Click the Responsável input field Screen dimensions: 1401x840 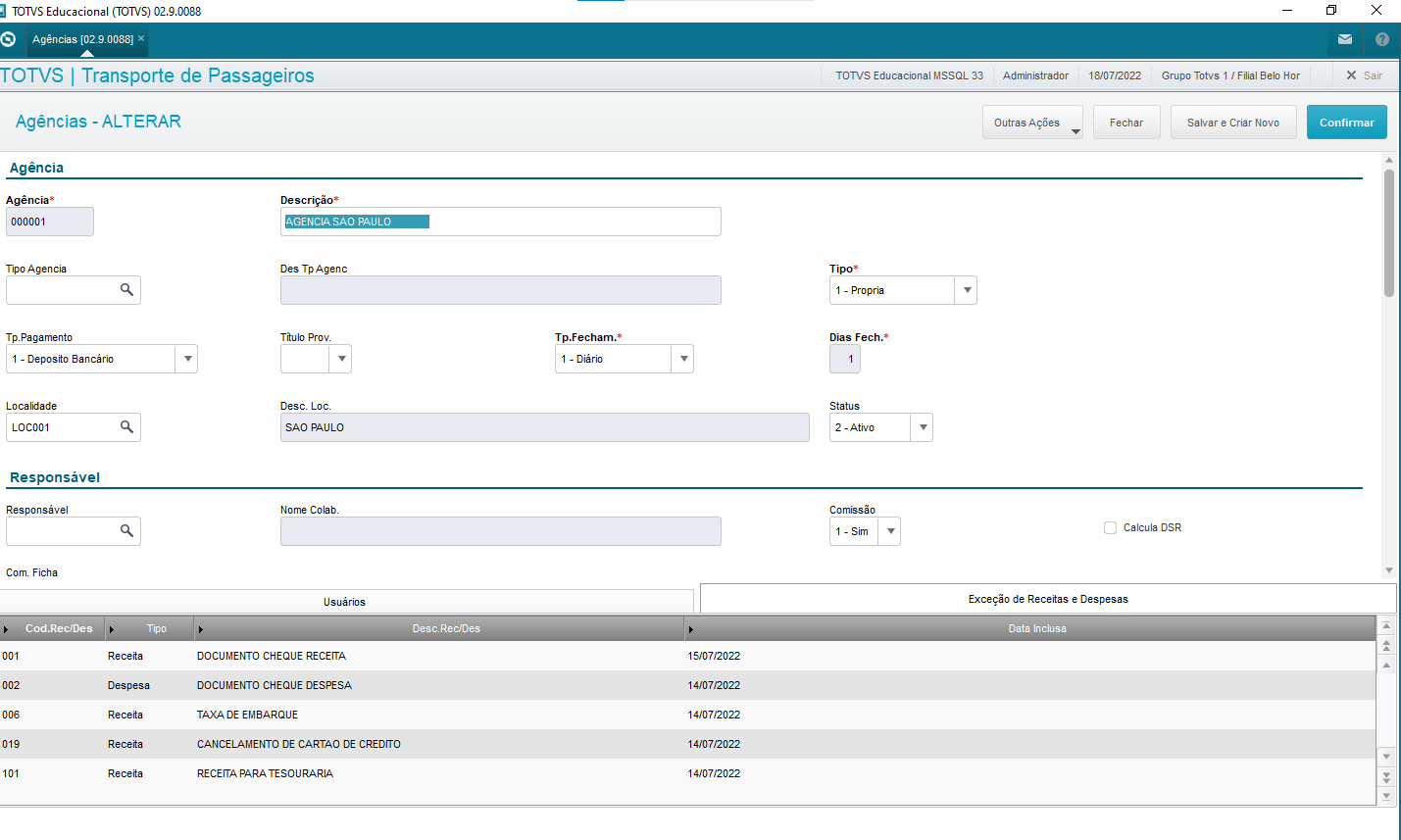61,531
